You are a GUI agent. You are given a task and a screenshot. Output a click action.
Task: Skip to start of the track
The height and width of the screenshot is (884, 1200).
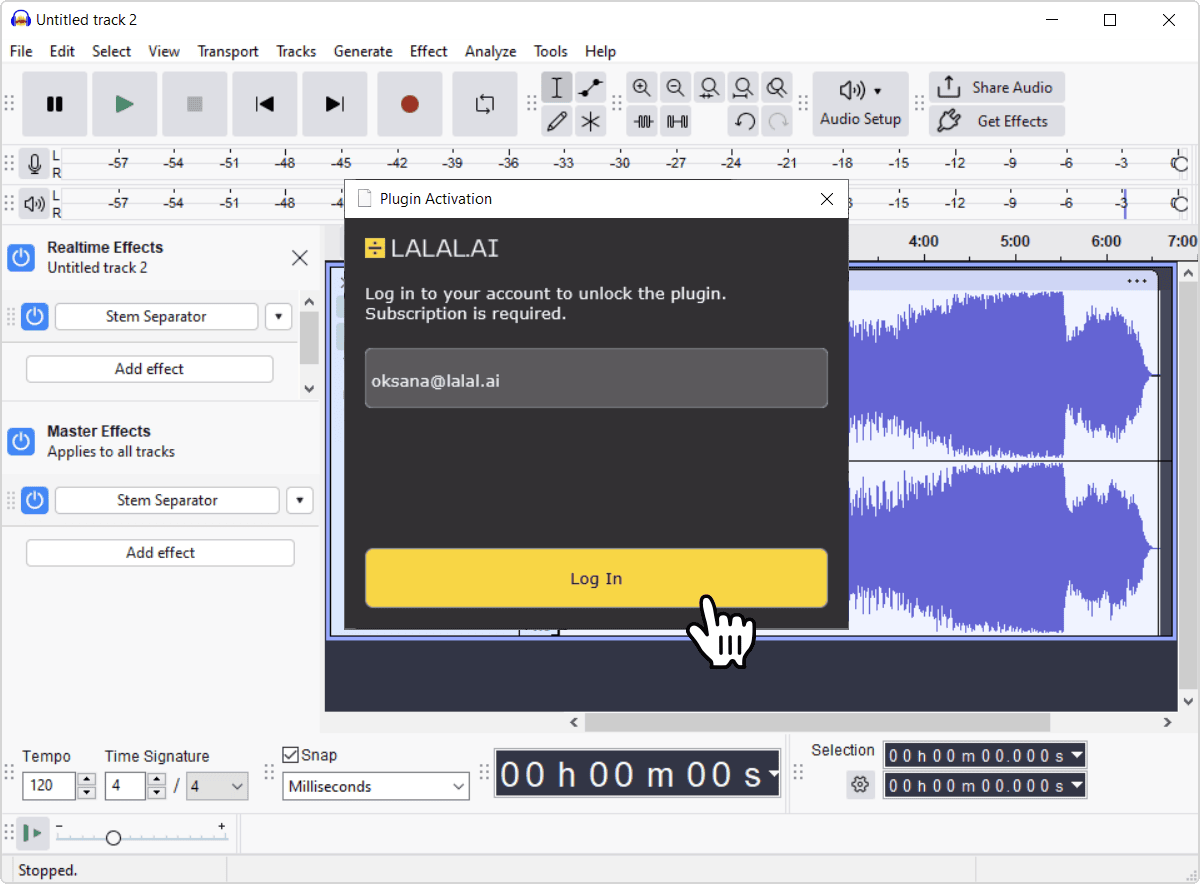point(265,104)
